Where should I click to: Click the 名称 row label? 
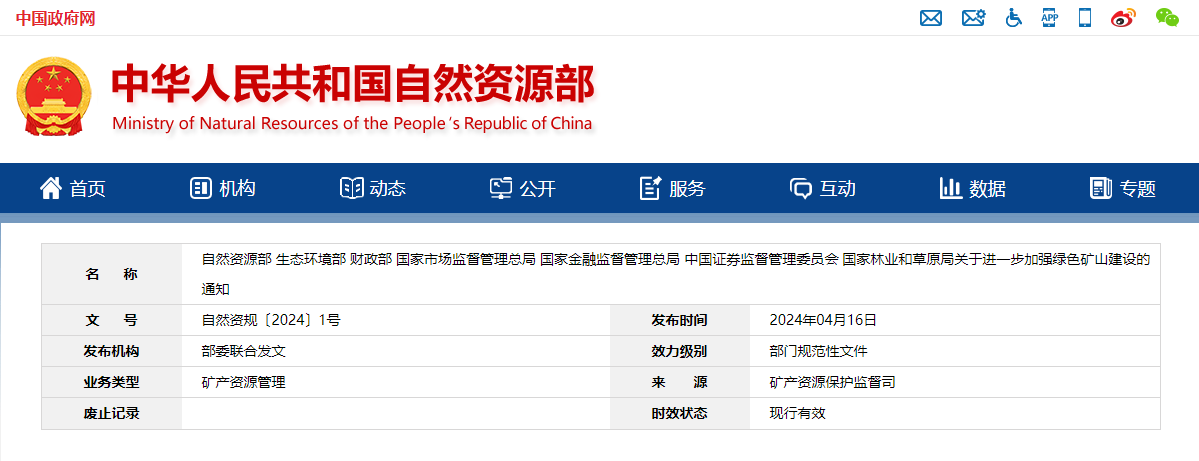tap(112, 274)
